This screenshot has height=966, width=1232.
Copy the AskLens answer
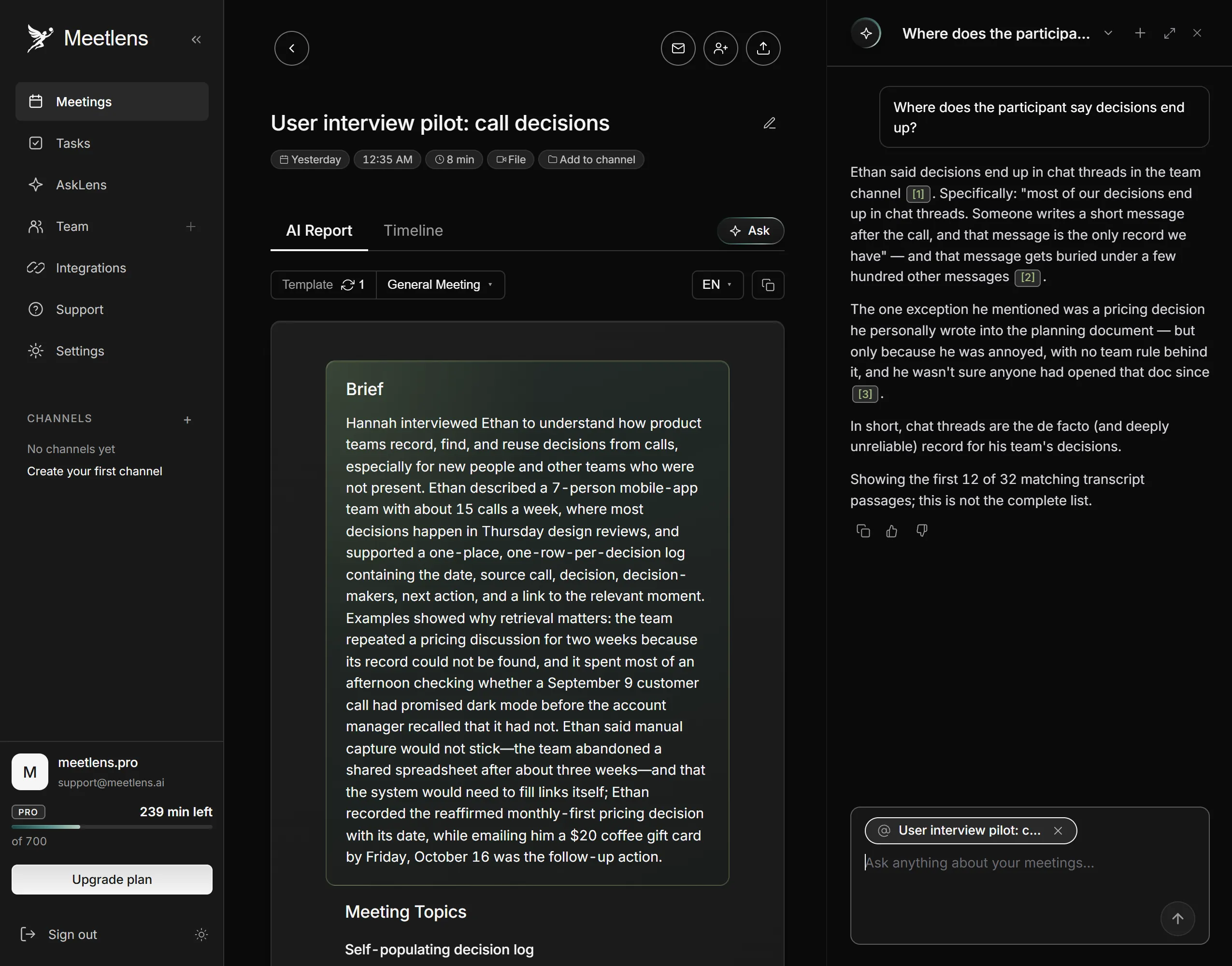863,531
